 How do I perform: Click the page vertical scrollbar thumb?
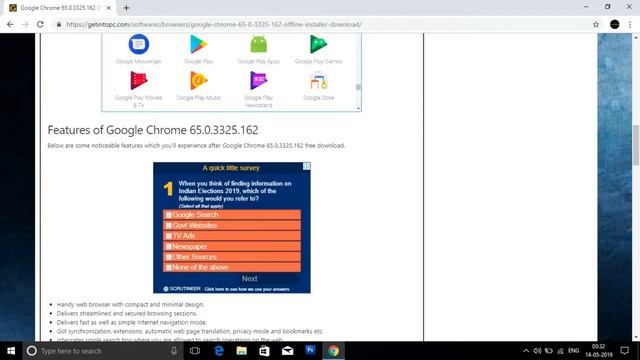pyautogui.click(x=636, y=145)
